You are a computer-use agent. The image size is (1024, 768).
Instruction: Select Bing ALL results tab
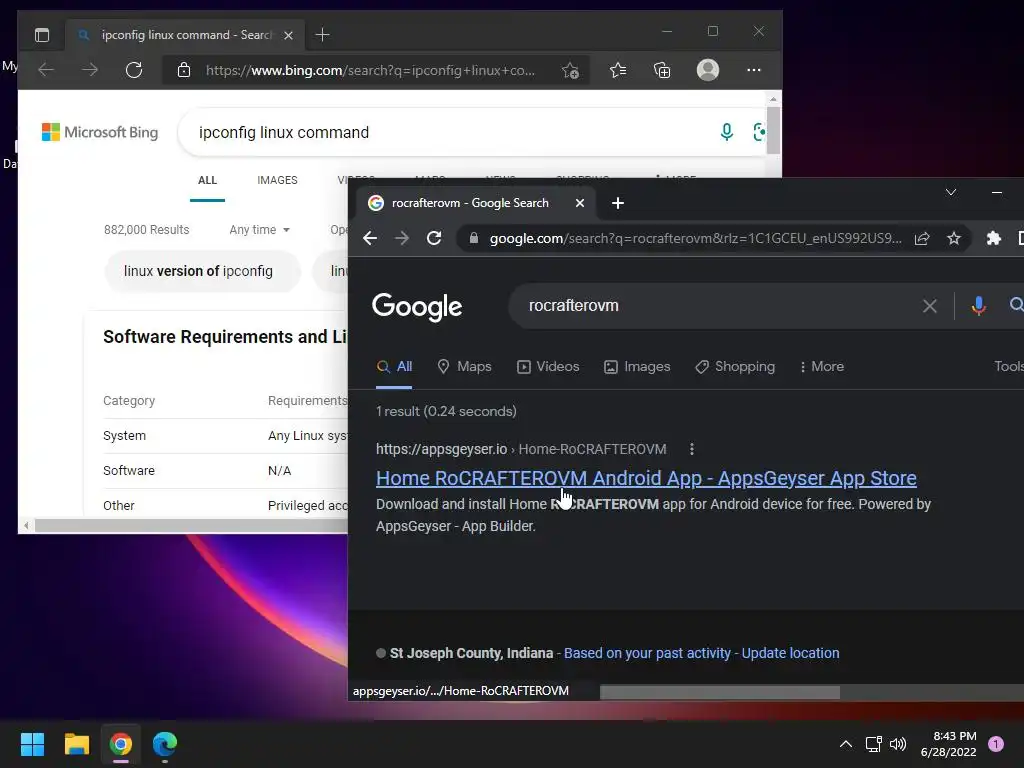click(208, 180)
